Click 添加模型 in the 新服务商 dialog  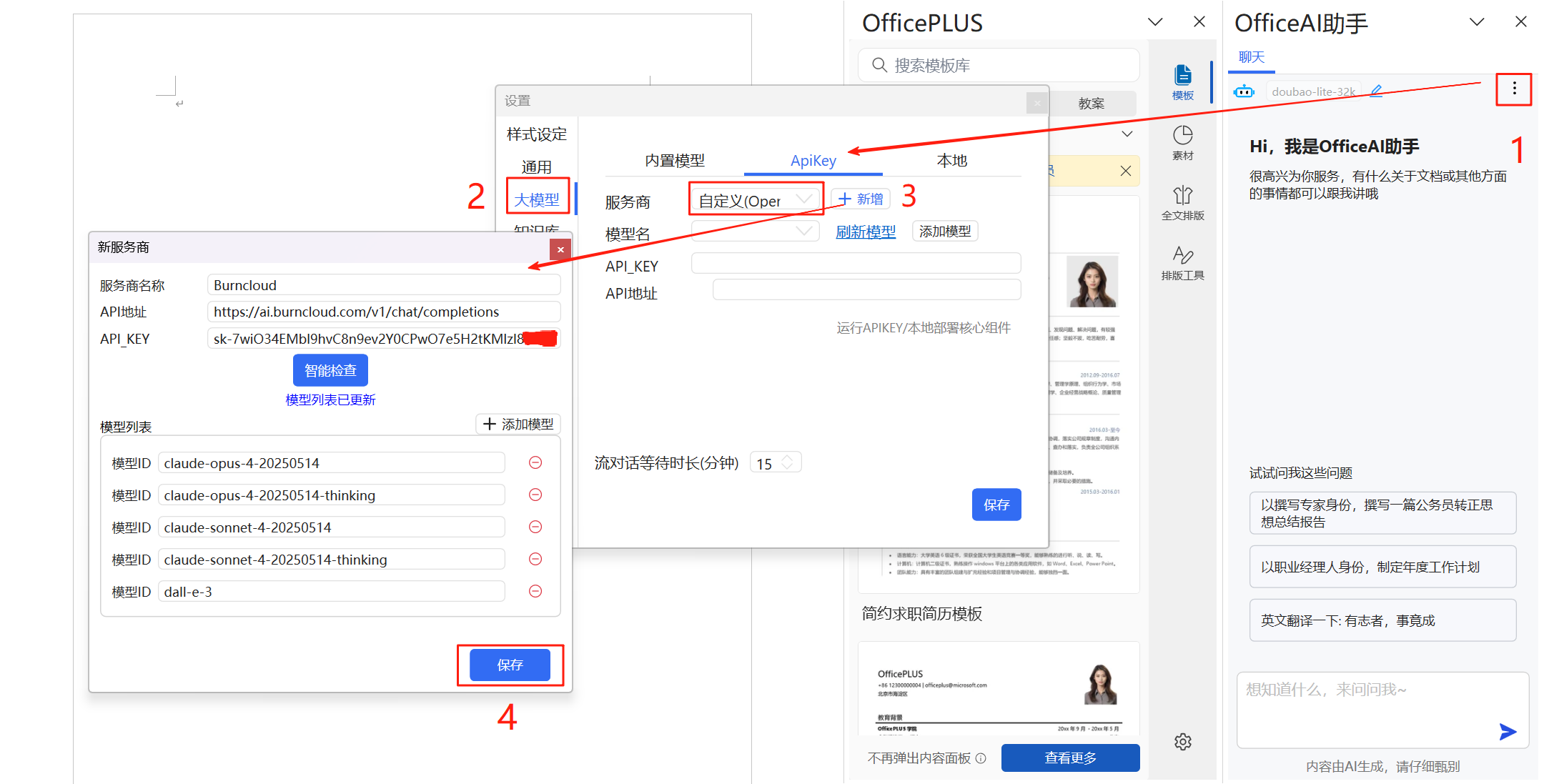point(518,424)
